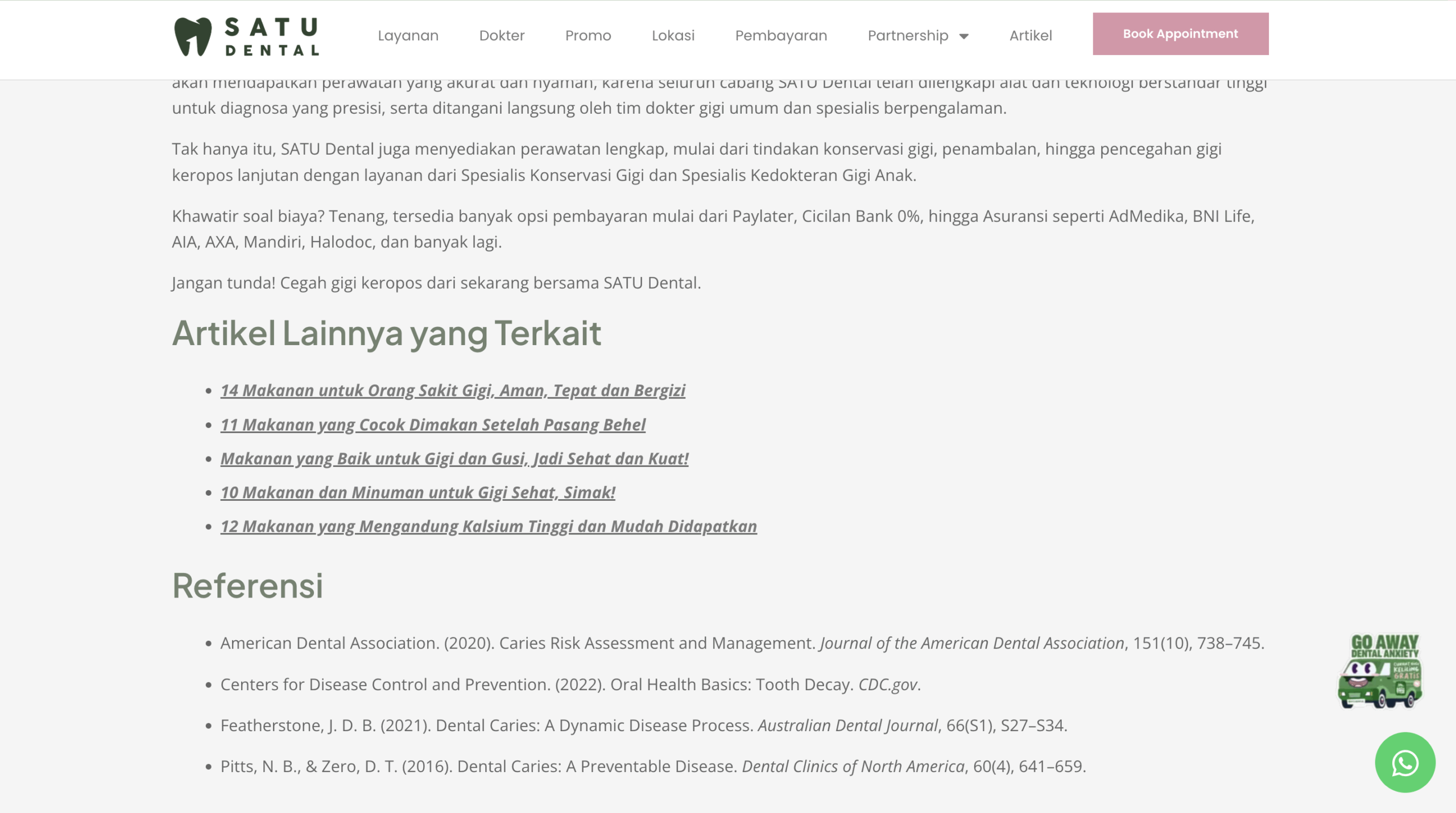Open the Layanan menu
Screen dimensions: 1456x813
[x=408, y=35]
